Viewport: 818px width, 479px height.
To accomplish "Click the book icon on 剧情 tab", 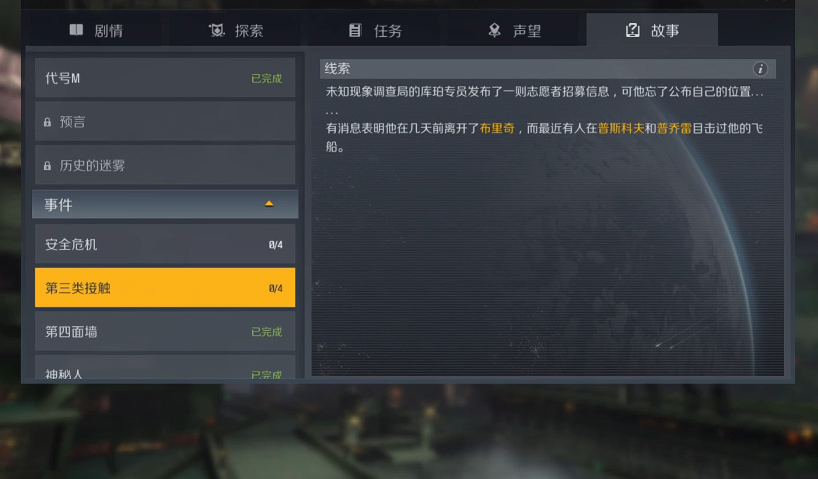I will pyautogui.click(x=76, y=30).
